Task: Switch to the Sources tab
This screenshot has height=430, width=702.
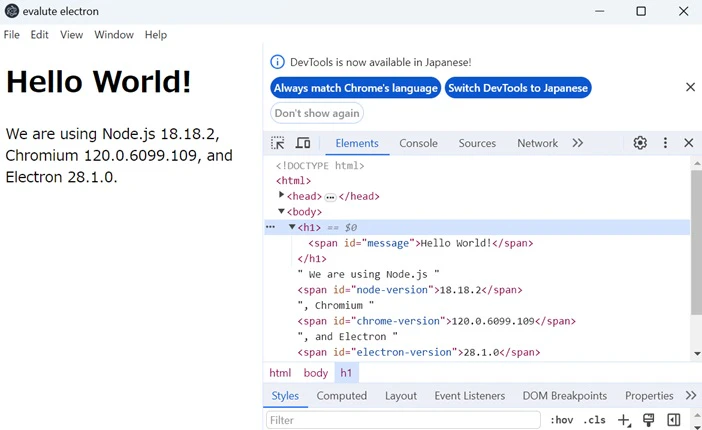Action: [x=477, y=143]
